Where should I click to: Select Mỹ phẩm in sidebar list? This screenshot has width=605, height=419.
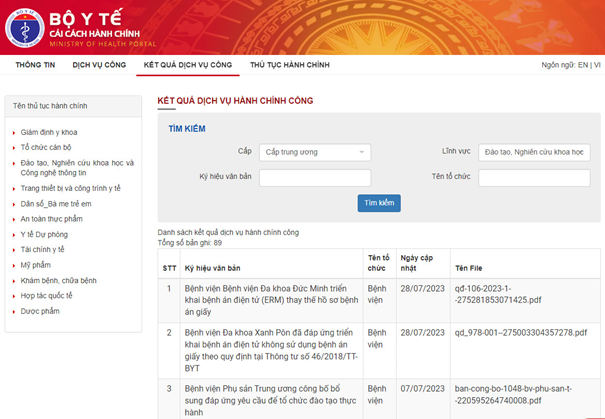(x=36, y=265)
